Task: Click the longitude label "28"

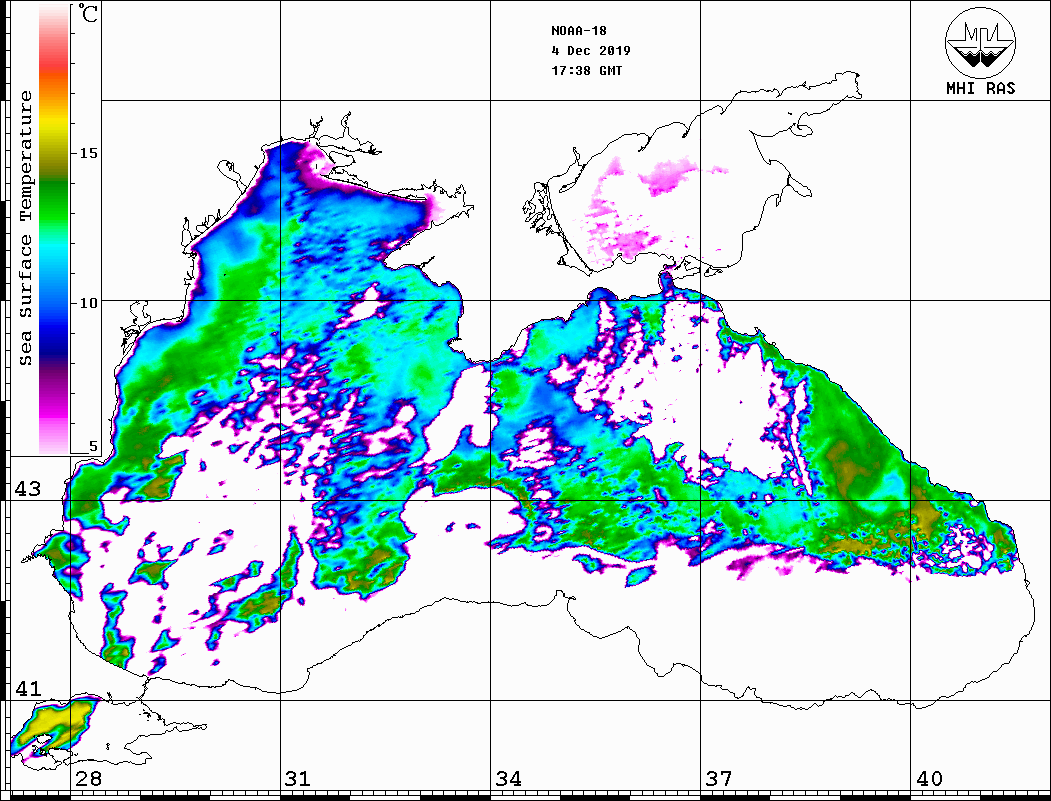Action: pyautogui.click(x=89, y=778)
